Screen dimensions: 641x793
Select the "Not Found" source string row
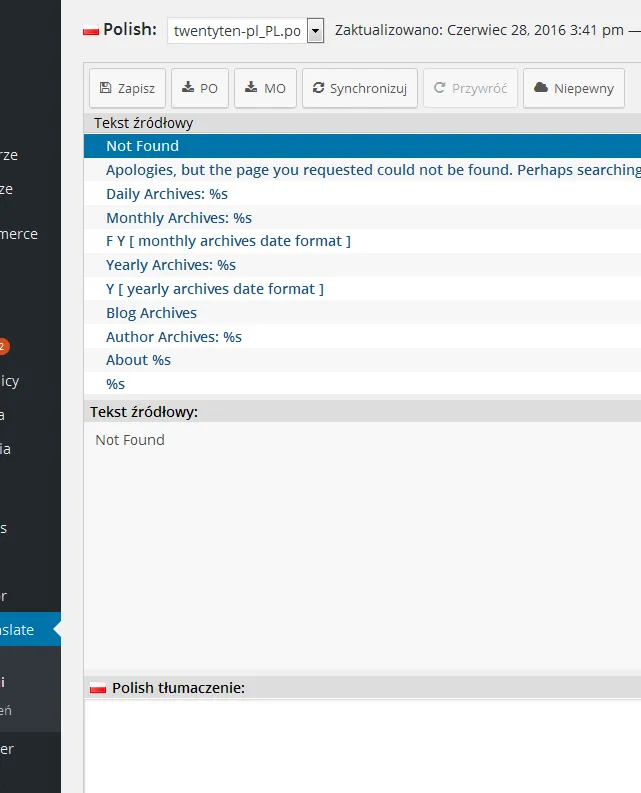pos(142,146)
